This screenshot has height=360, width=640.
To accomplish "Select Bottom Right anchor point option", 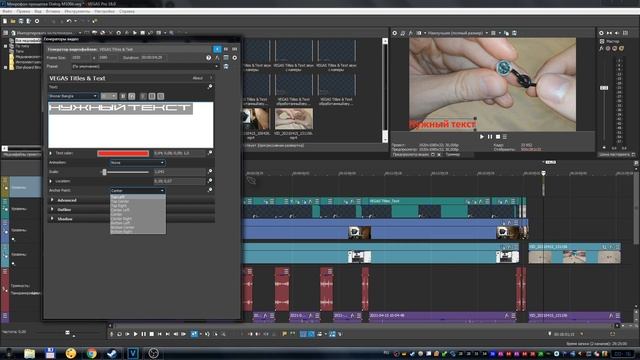I will (x=138, y=231).
